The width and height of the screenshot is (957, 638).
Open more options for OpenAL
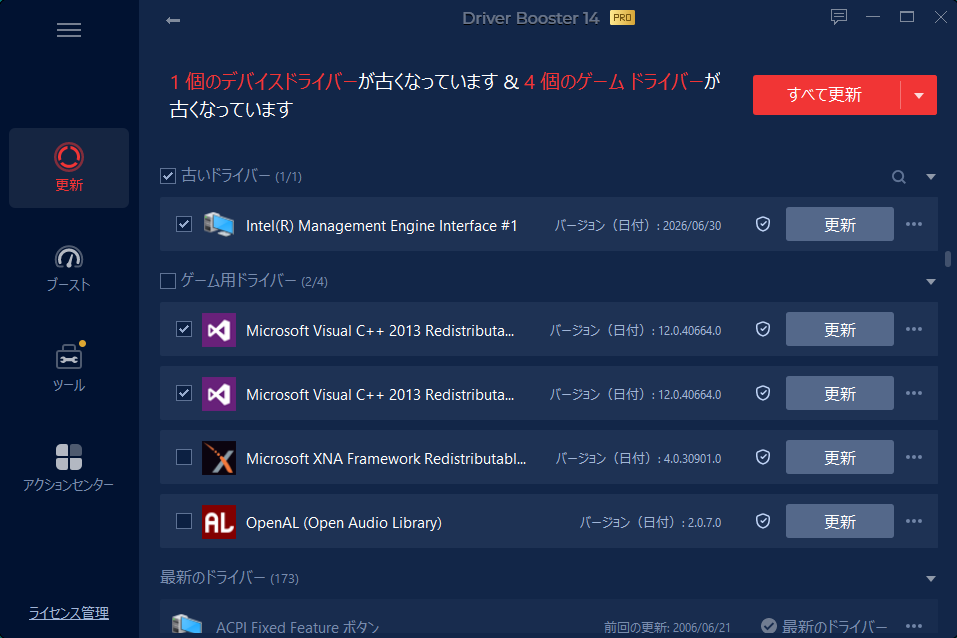914,521
